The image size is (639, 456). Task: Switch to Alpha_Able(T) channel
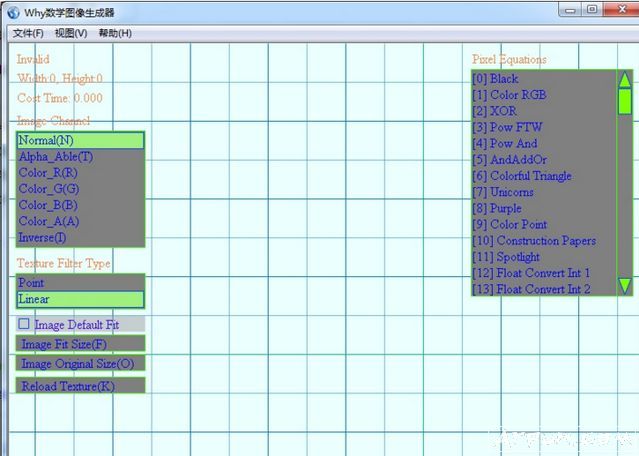(x=80, y=157)
